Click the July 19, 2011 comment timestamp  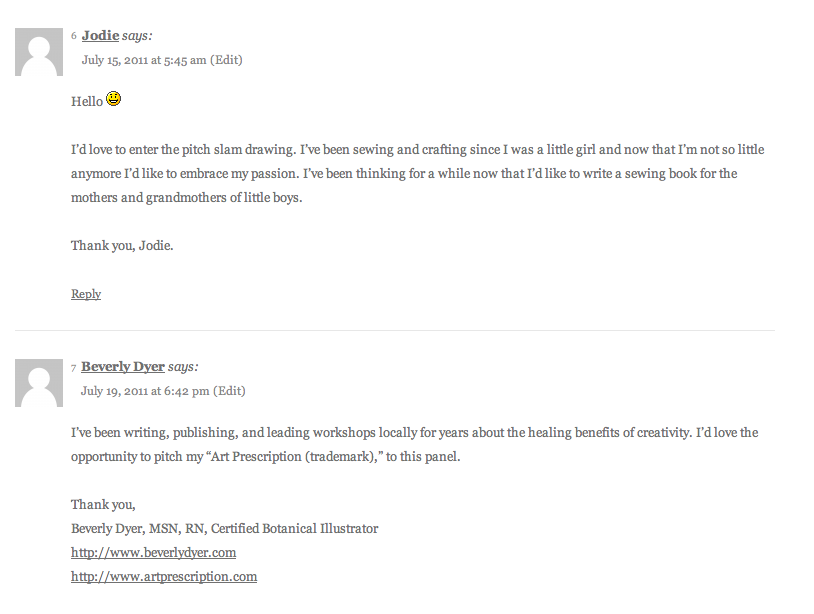click(x=145, y=391)
